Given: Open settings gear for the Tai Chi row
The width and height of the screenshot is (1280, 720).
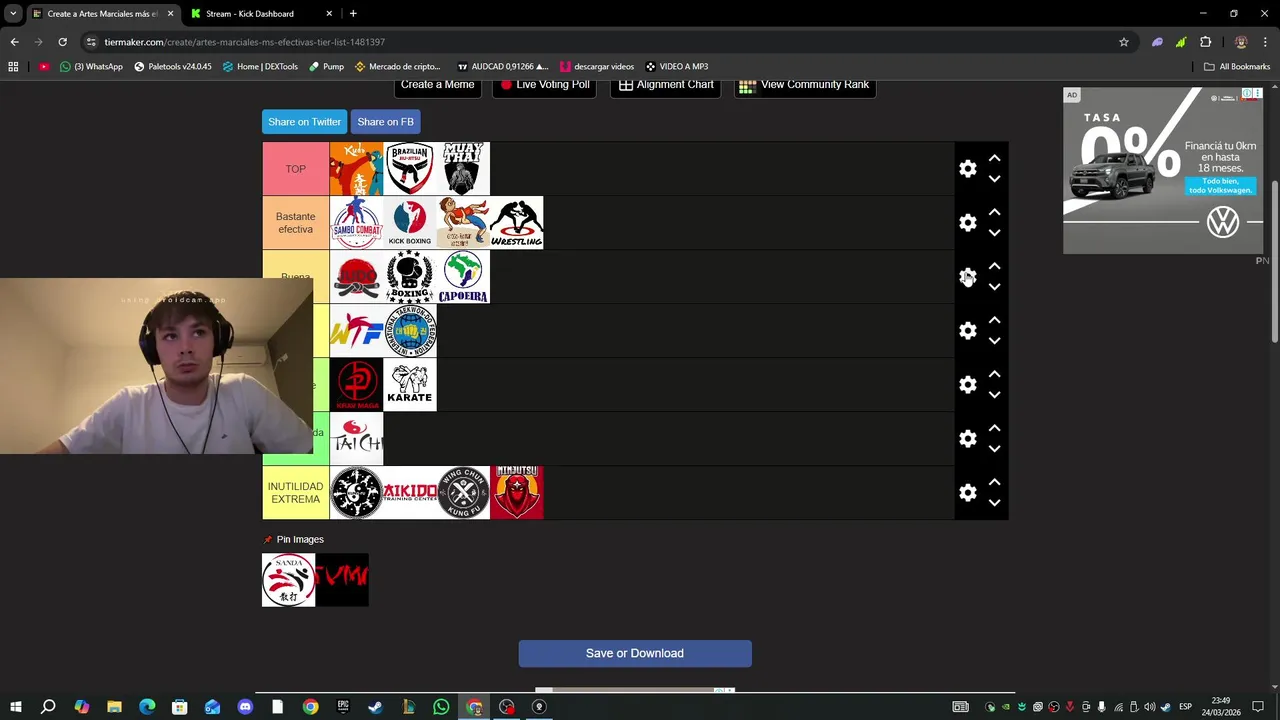Looking at the screenshot, I should (967, 439).
